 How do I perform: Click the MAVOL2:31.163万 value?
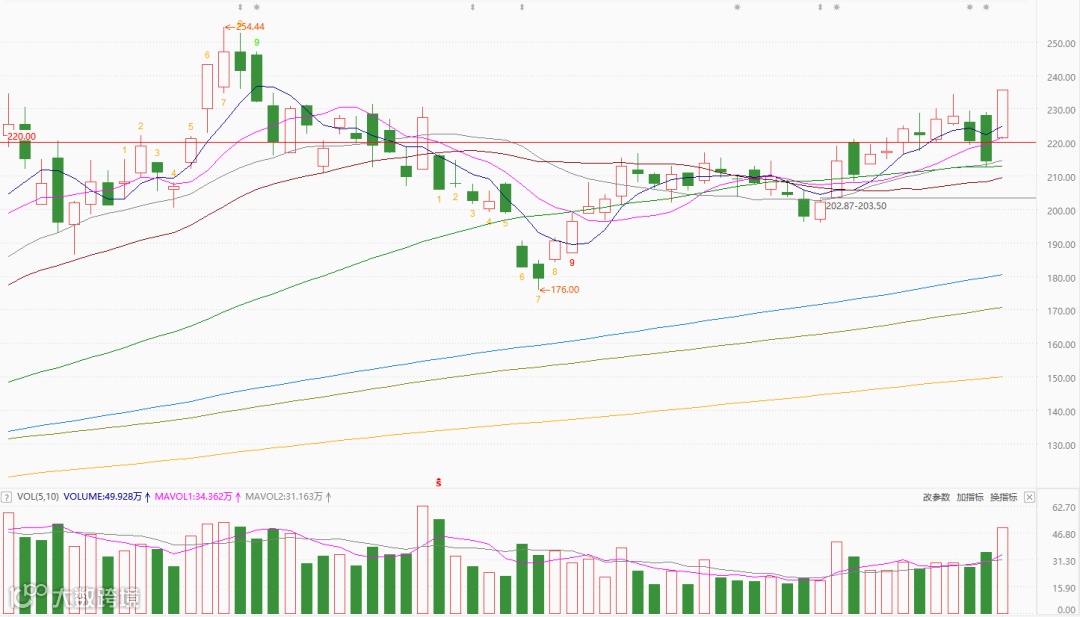tap(284, 496)
